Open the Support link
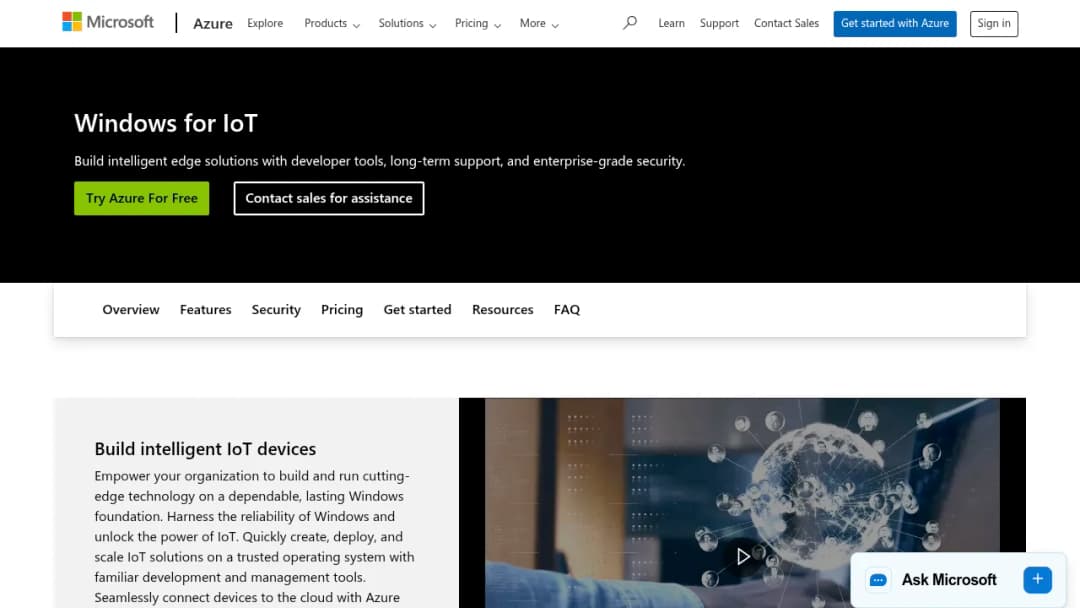This screenshot has height=608, width=1080. 719,23
